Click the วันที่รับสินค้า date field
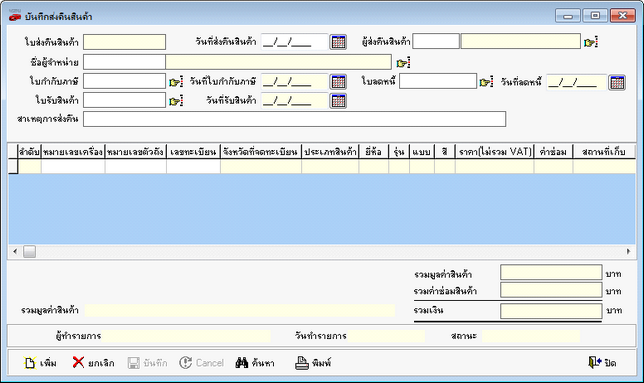This screenshot has width=644, height=383. [x=294, y=101]
